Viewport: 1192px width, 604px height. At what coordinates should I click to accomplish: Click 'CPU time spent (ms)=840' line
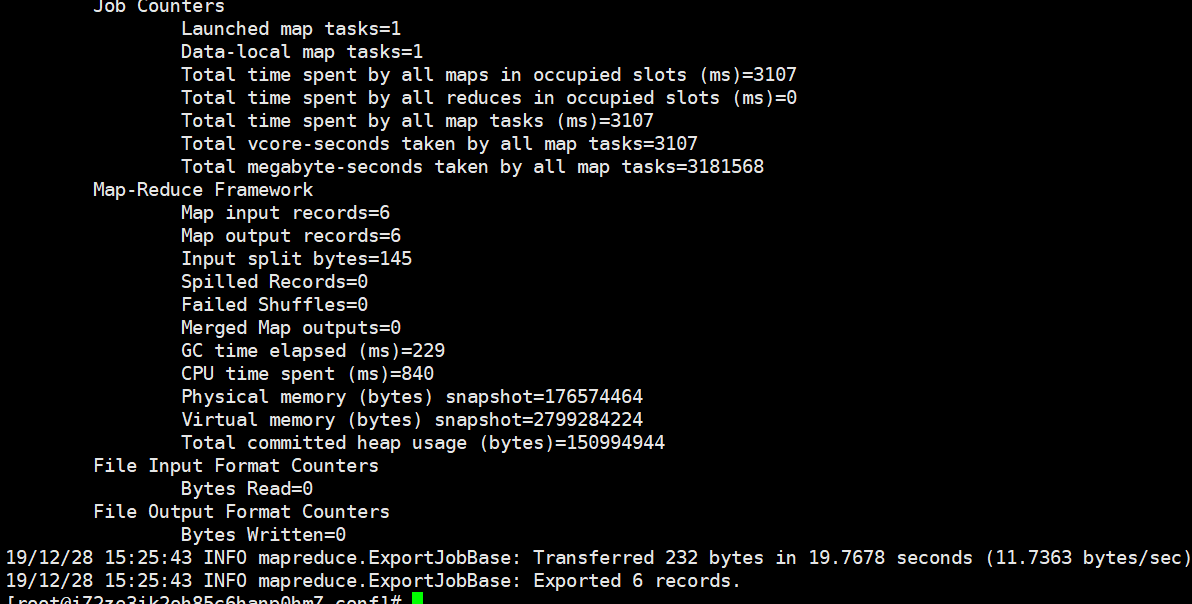[x=307, y=374]
